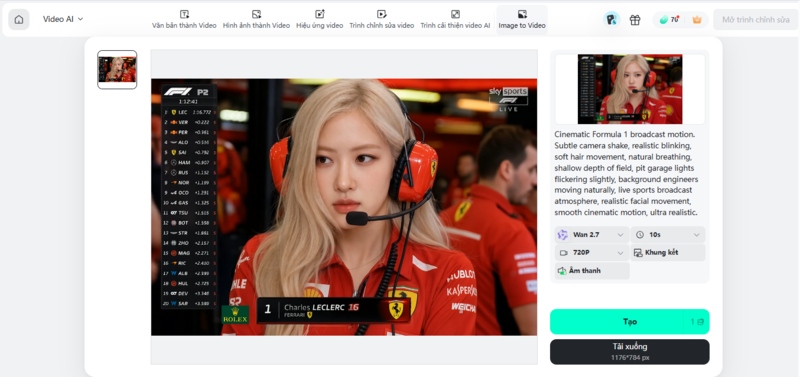The image size is (800, 377).
Task: Click the Mở trình chỉnh sửa button
Action: click(756, 20)
